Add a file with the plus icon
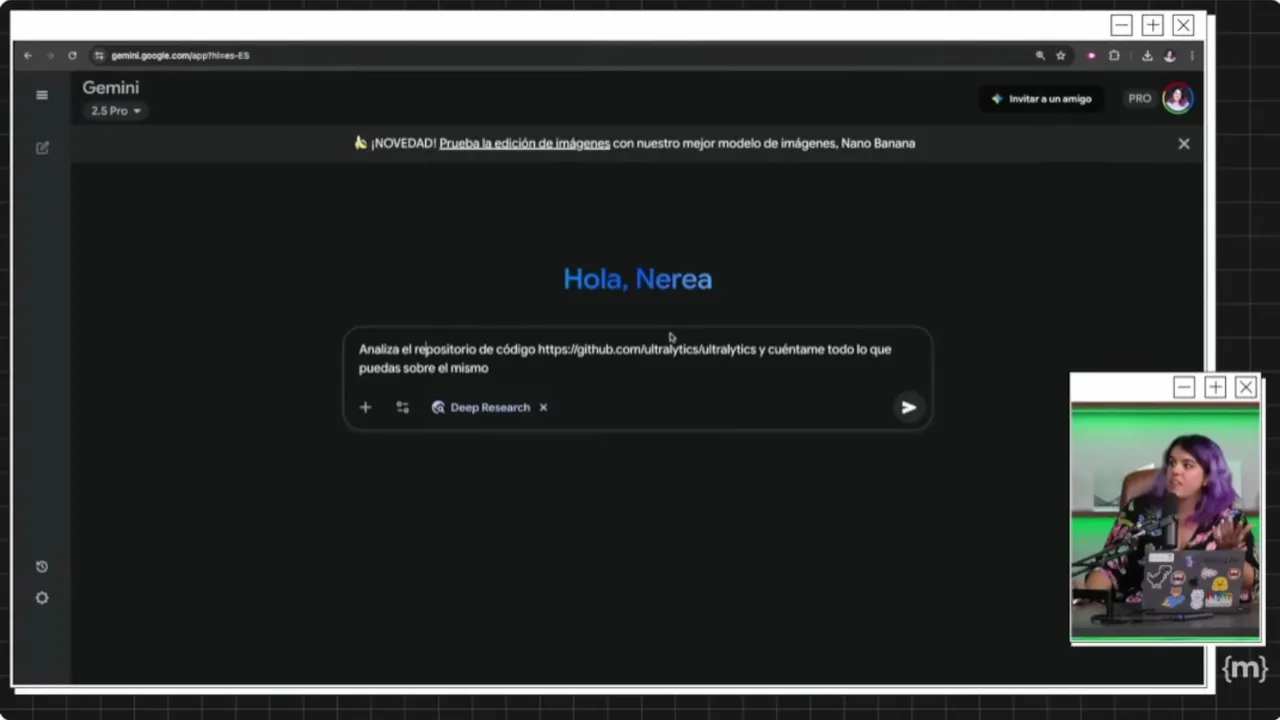This screenshot has width=1280, height=720. [x=365, y=407]
